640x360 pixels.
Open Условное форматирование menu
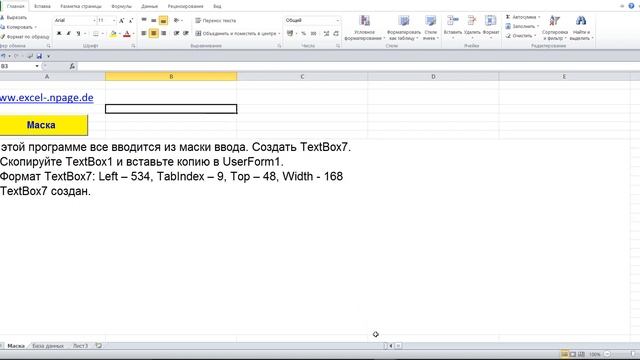[x=364, y=28]
